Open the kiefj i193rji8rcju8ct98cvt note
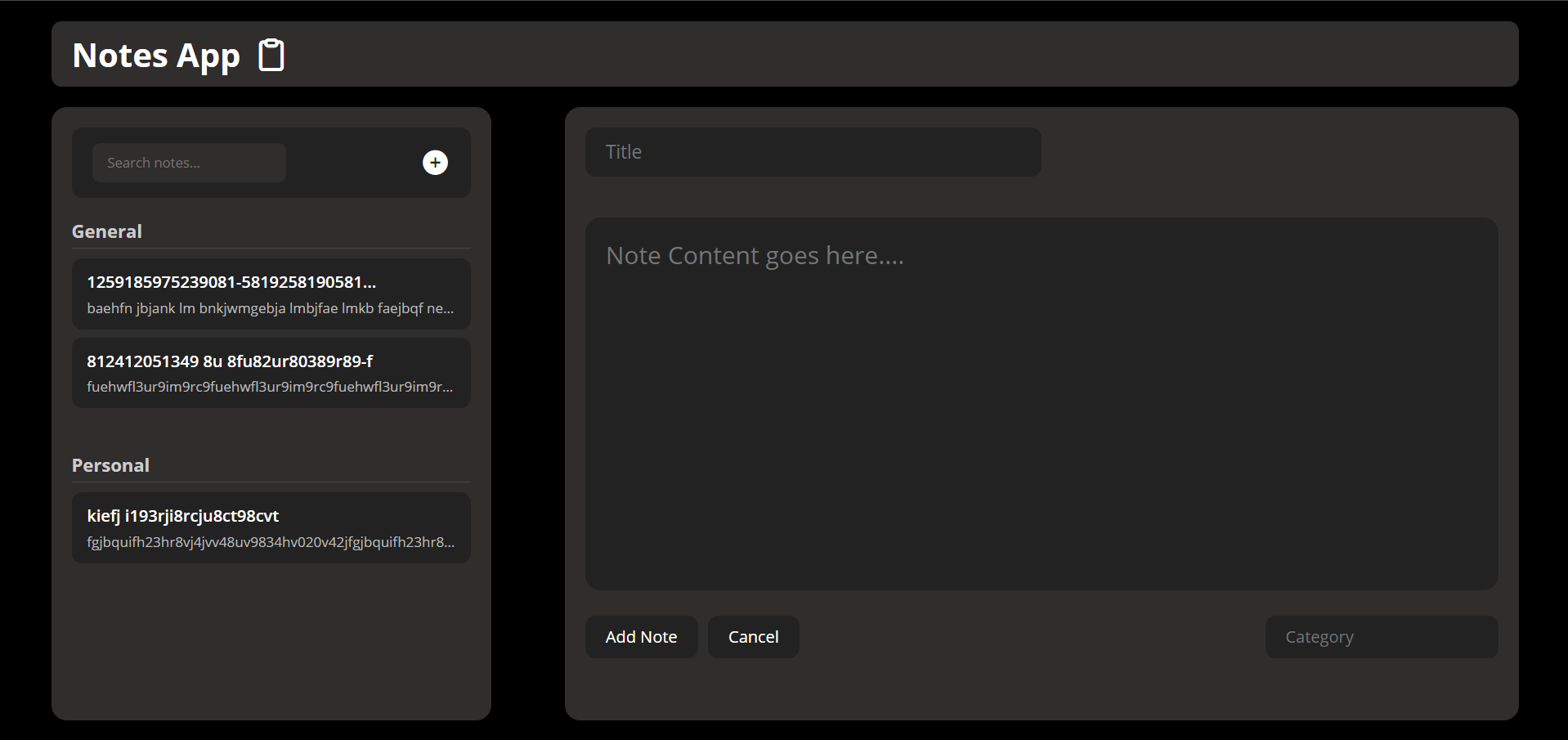Viewport: 1568px width, 740px height. click(183, 516)
